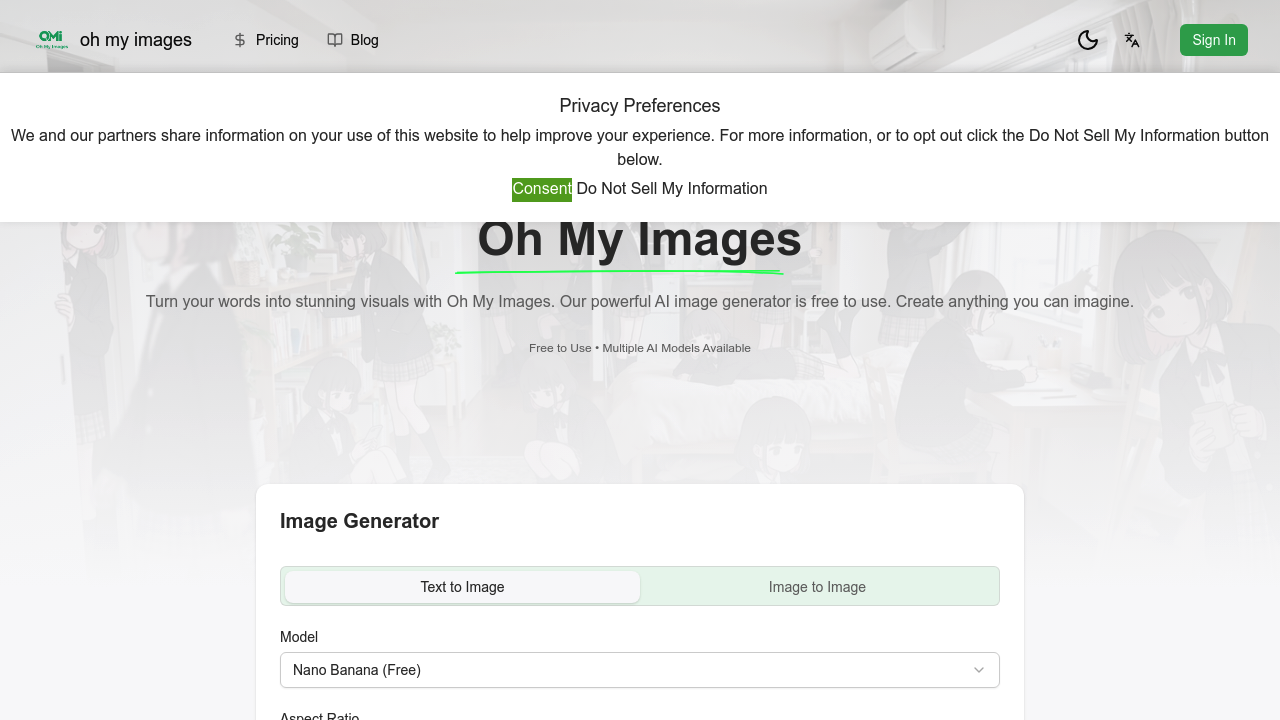The height and width of the screenshot is (720, 1280).
Task: Click the Aspect Ratio section label
Action: click(319, 716)
